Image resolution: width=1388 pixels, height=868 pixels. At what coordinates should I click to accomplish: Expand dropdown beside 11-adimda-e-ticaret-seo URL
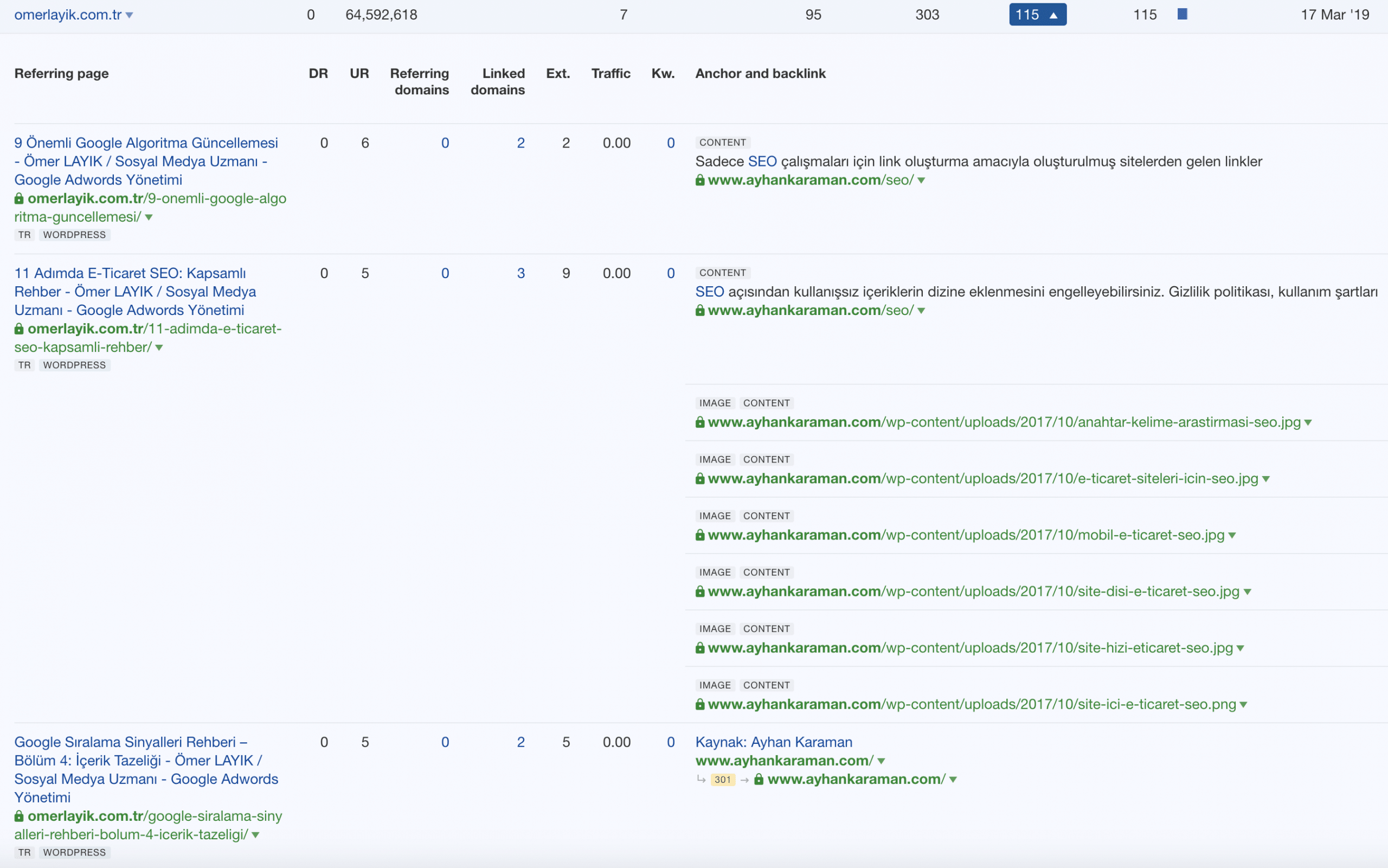pos(159,348)
